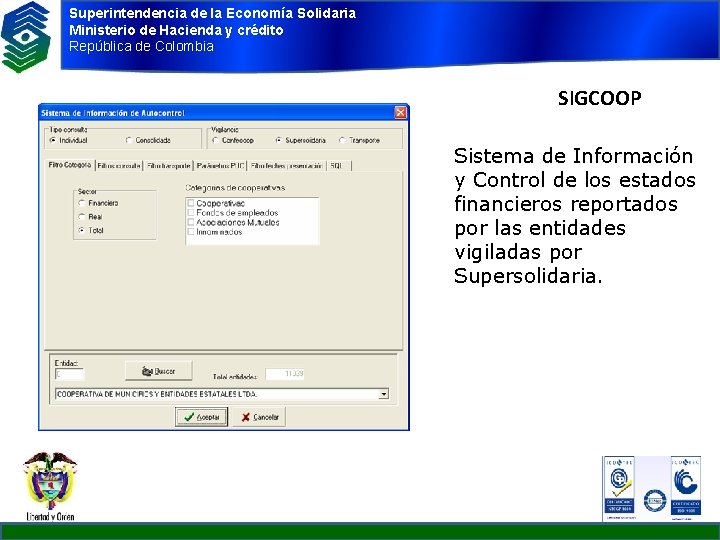The image size is (720, 540).
Task: Close the Sistema de Información dialog
Action: [x=400, y=112]
